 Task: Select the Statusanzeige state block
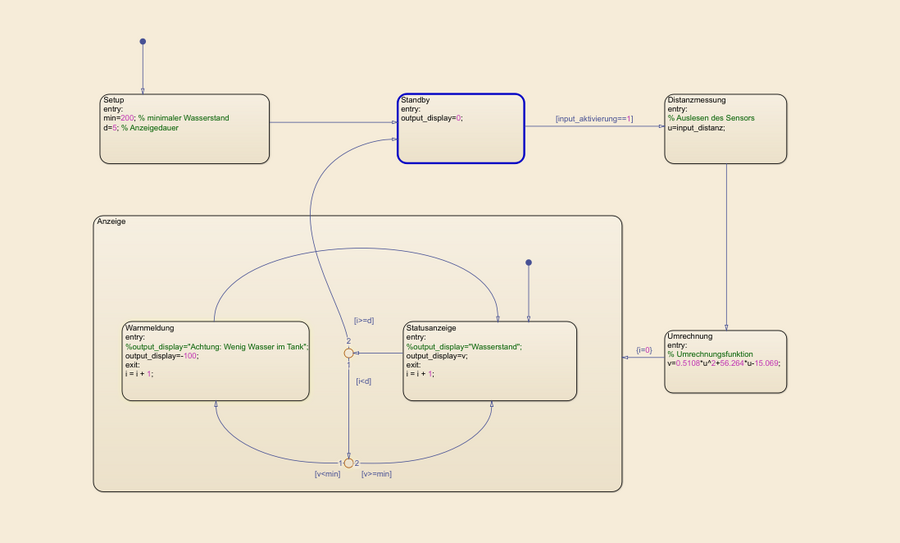(x=489, y=385)
